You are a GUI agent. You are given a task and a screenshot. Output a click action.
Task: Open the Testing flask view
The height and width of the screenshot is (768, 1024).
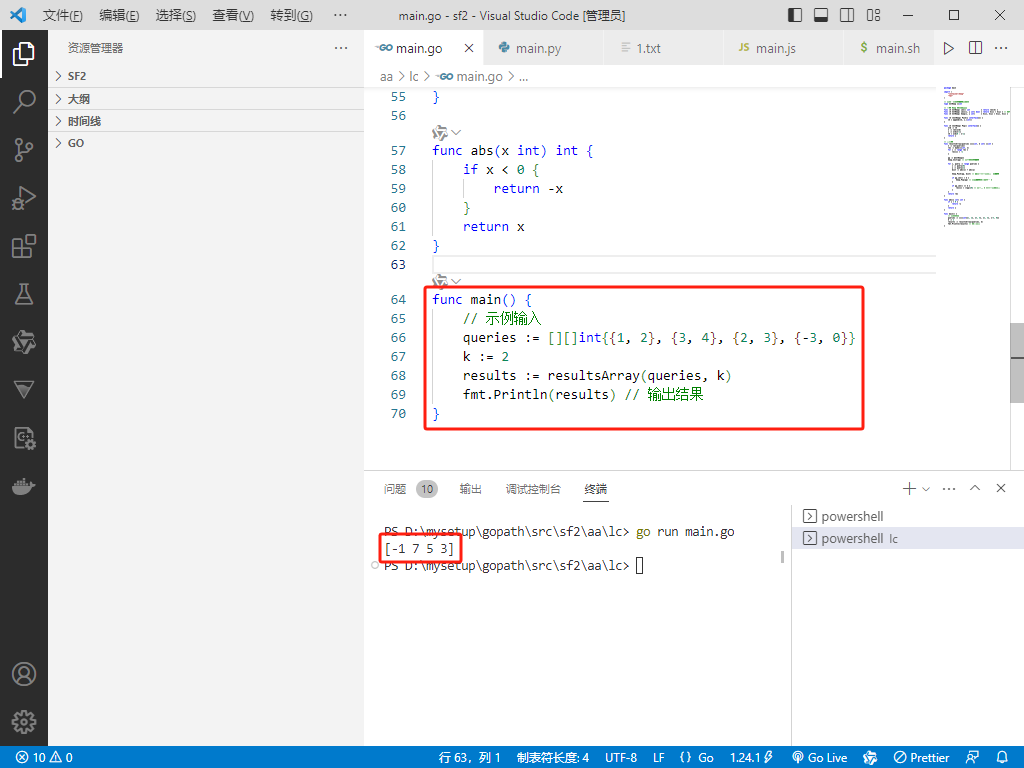24,295
